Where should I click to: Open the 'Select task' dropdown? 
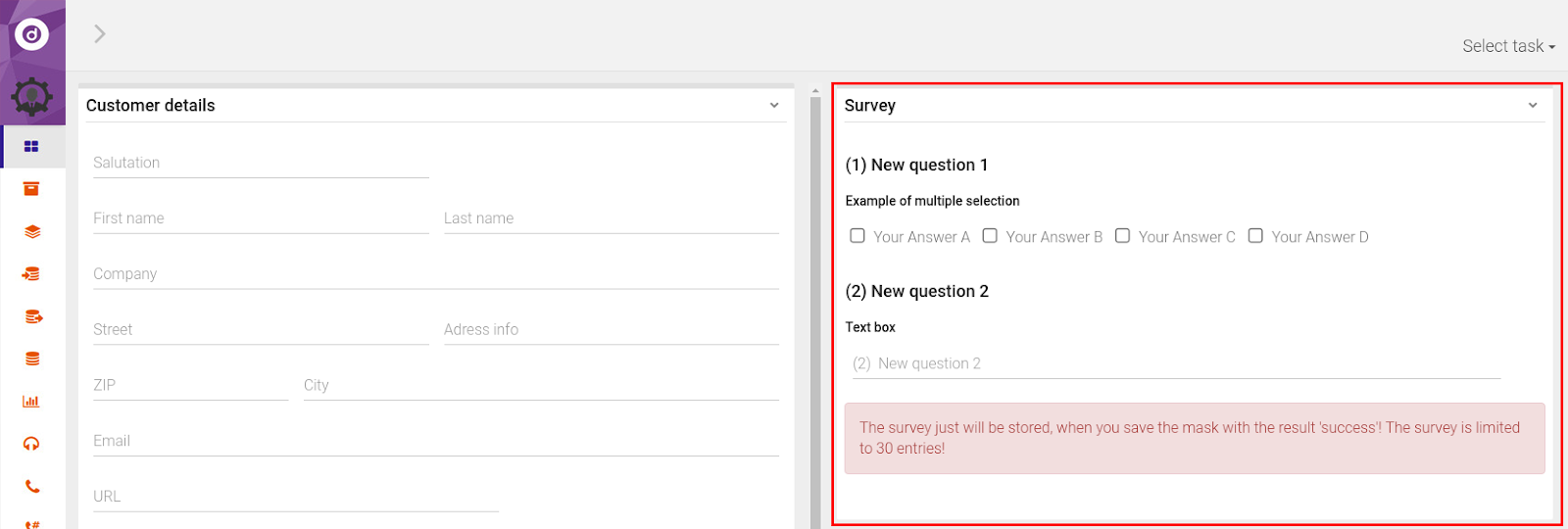point(1507,46)
